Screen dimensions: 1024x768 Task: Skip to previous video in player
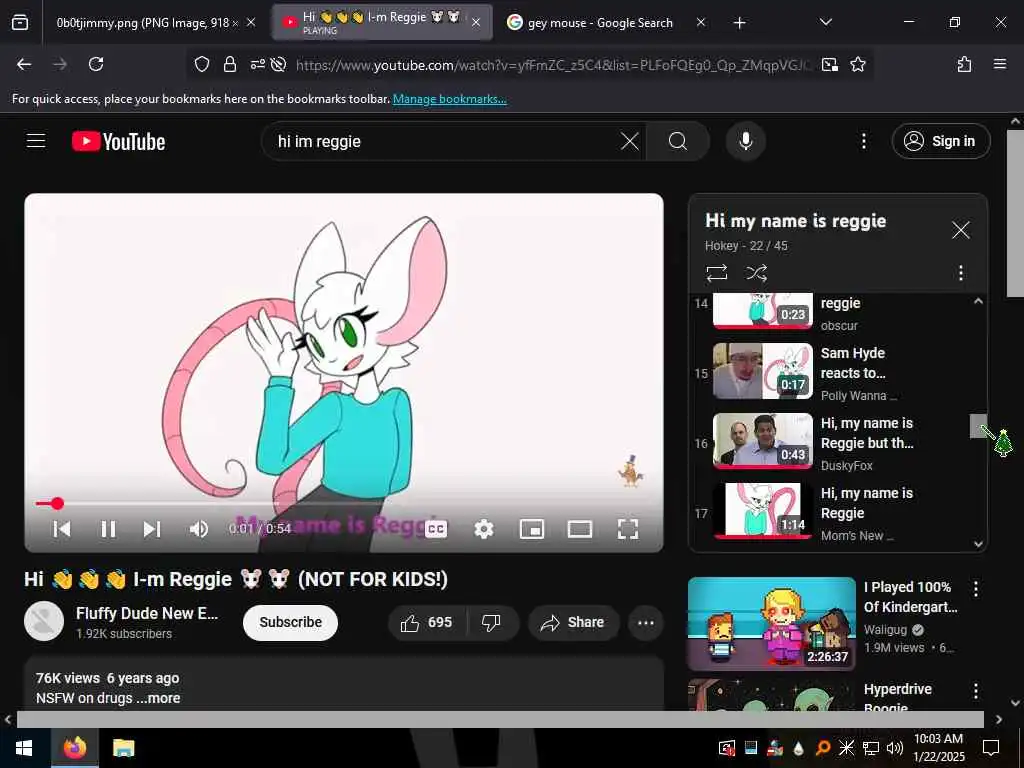62,528
